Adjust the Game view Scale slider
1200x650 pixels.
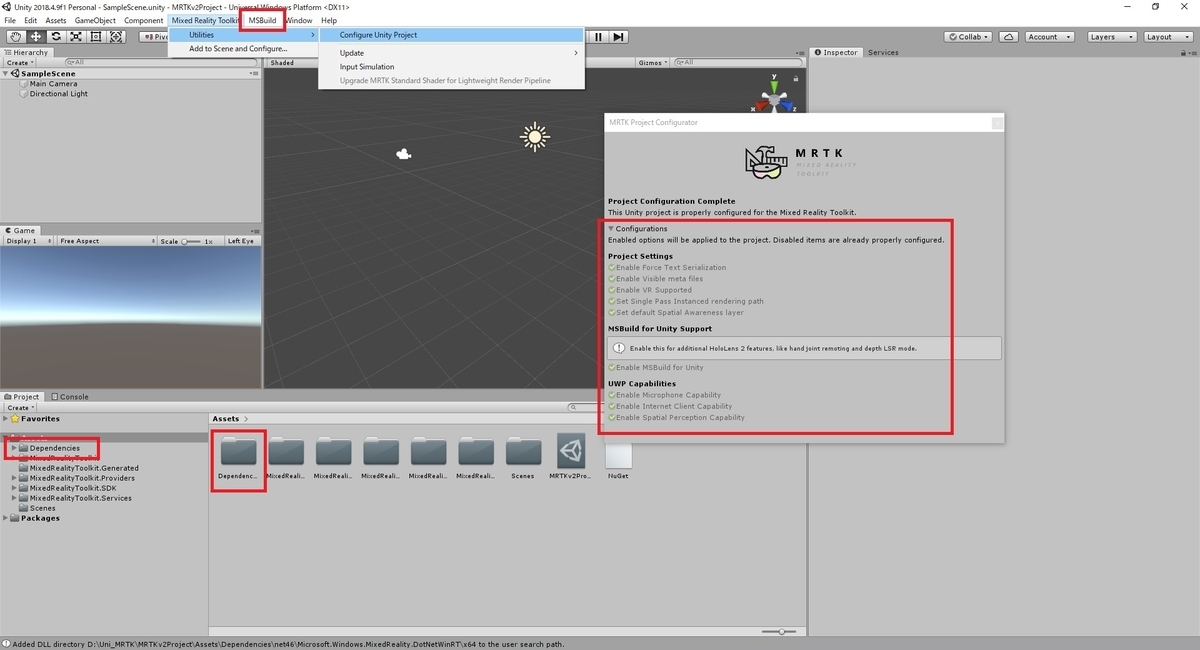[192, 241]
